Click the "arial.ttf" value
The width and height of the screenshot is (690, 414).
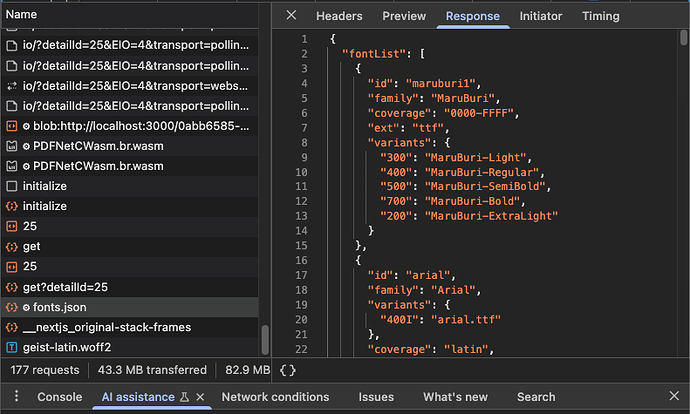coord(466,319)
